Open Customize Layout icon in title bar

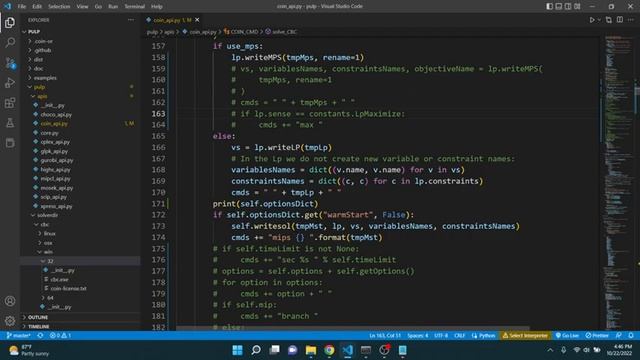(x=577, y=6)
